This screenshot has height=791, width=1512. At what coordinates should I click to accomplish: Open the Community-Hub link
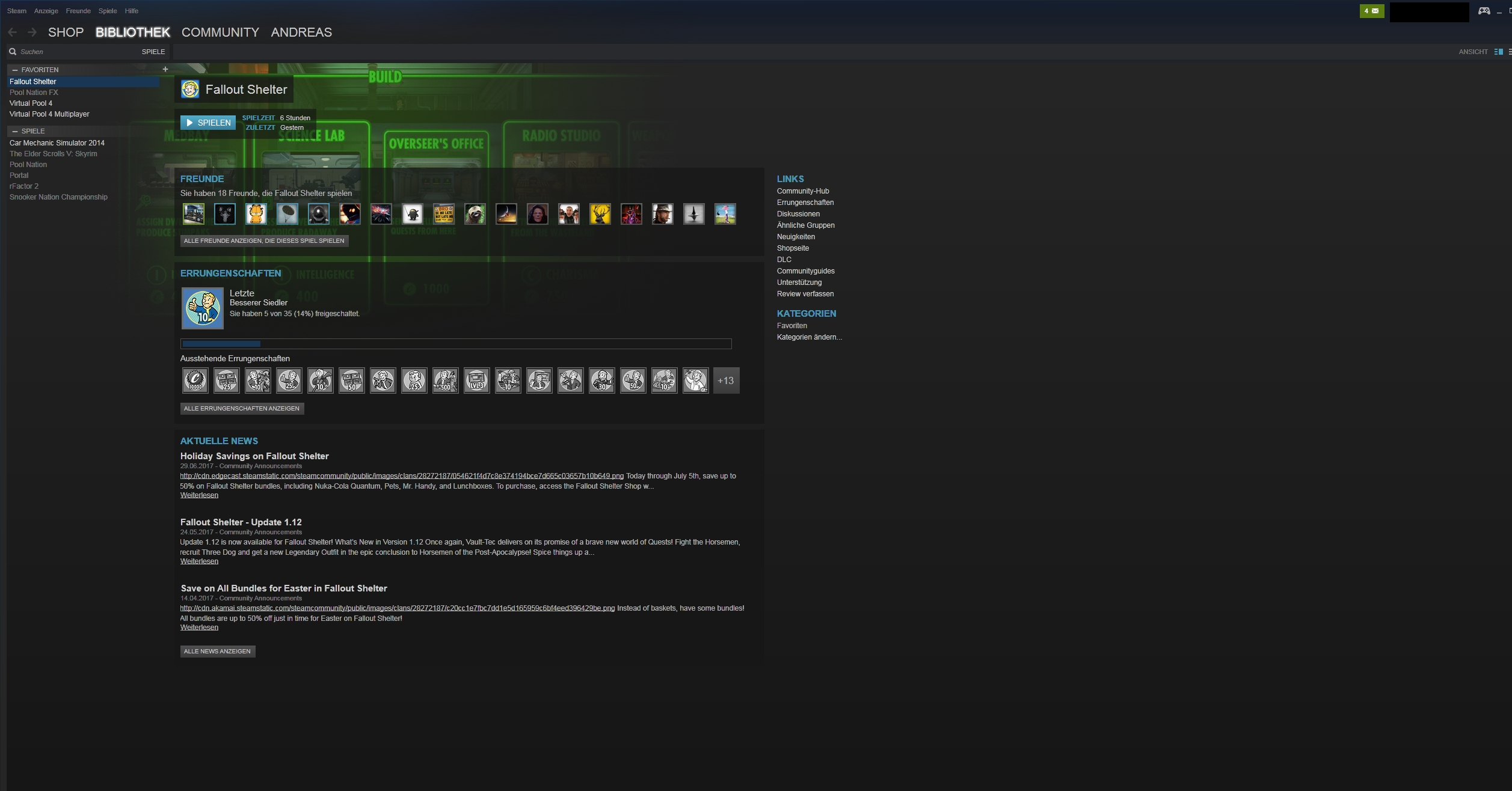[x=802, y=191]
